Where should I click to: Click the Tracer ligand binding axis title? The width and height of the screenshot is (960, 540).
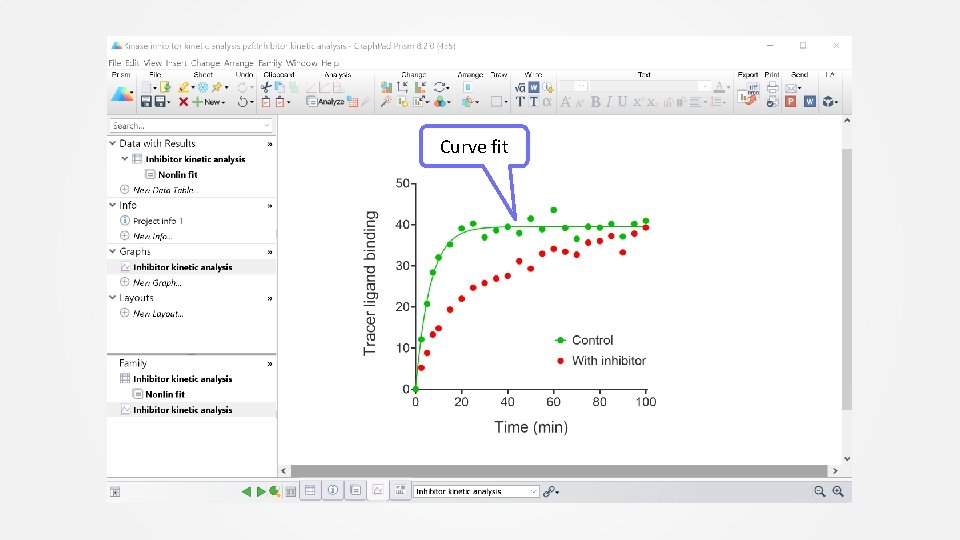click(370, 283)
